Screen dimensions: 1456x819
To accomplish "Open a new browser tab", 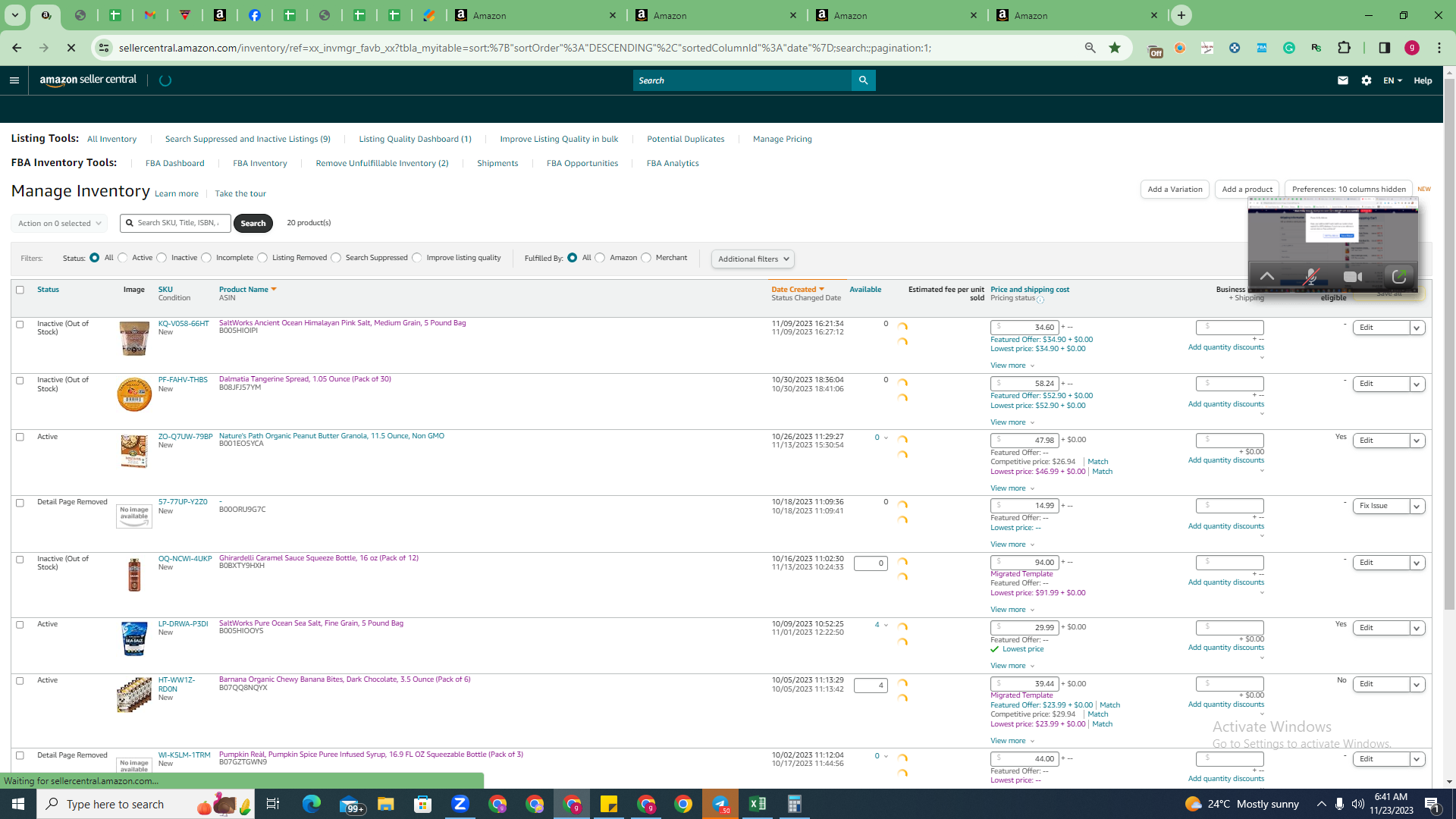I will [1181, 15].
